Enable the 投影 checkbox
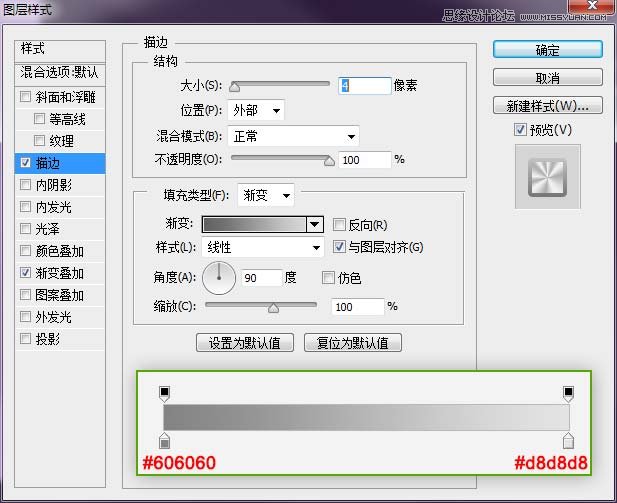The height and width of the screenshot is (503, 617). tap(25, 338)
